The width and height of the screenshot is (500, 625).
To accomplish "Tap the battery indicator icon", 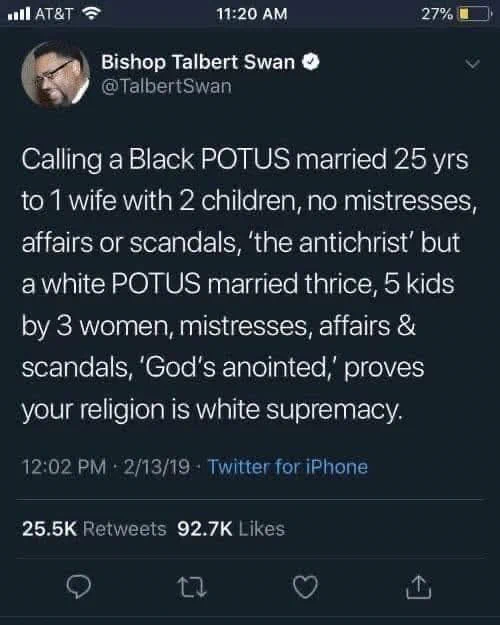I will click(475, 14).
